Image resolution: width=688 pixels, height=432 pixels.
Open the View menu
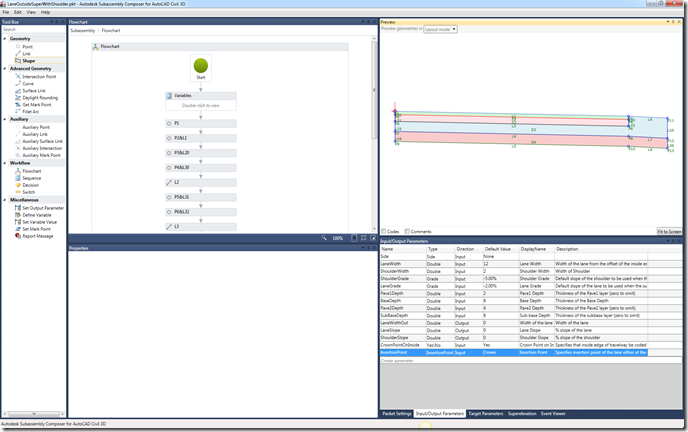point(32,12)
